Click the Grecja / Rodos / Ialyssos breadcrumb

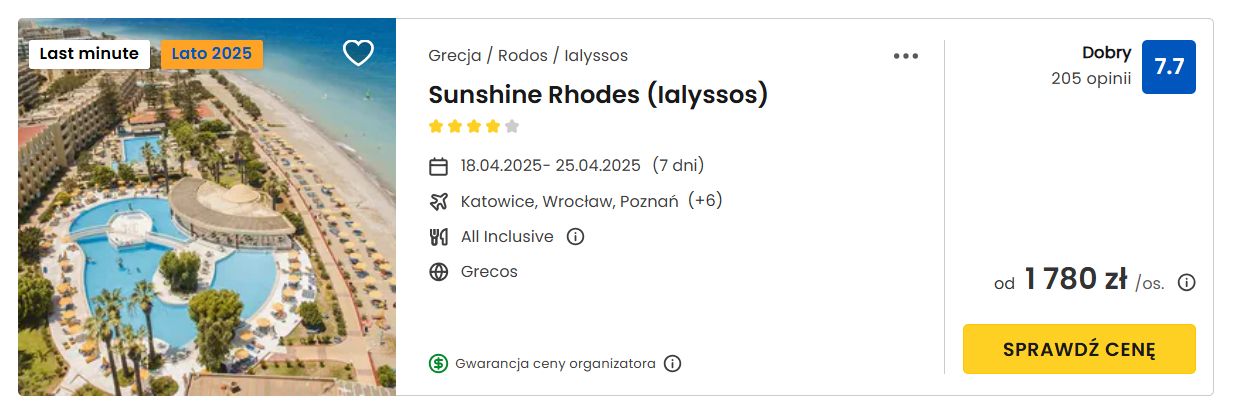(528, 56)
